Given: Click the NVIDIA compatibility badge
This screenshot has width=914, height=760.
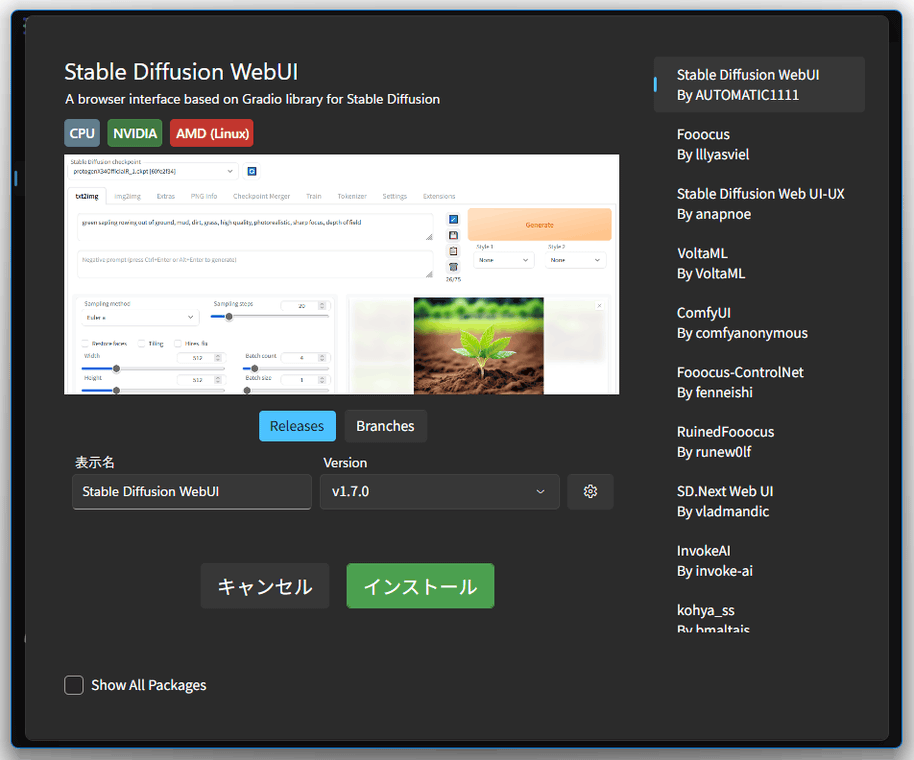Looking at the screenshot, I should 135,133.
